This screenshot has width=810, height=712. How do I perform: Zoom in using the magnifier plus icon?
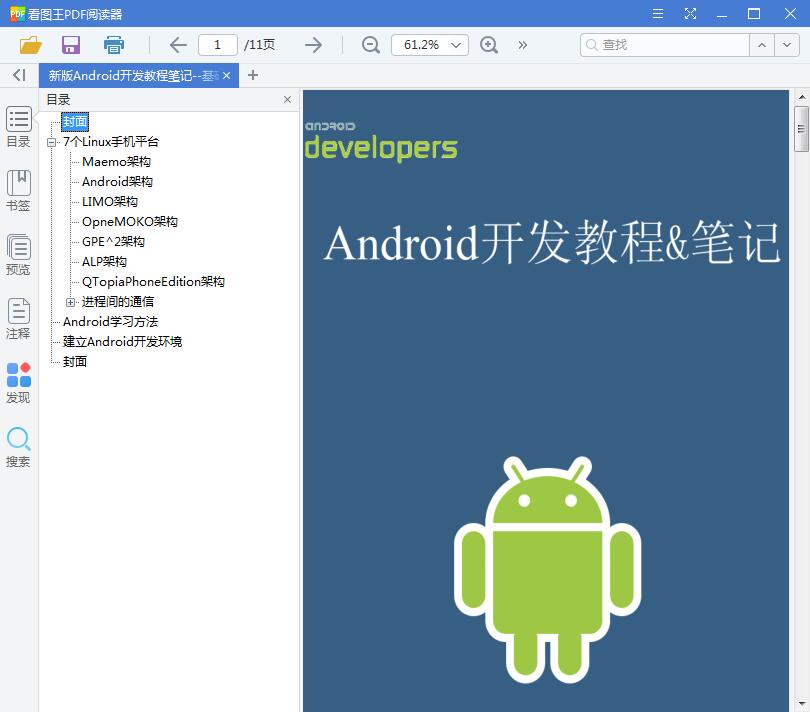tap(489, 44)
